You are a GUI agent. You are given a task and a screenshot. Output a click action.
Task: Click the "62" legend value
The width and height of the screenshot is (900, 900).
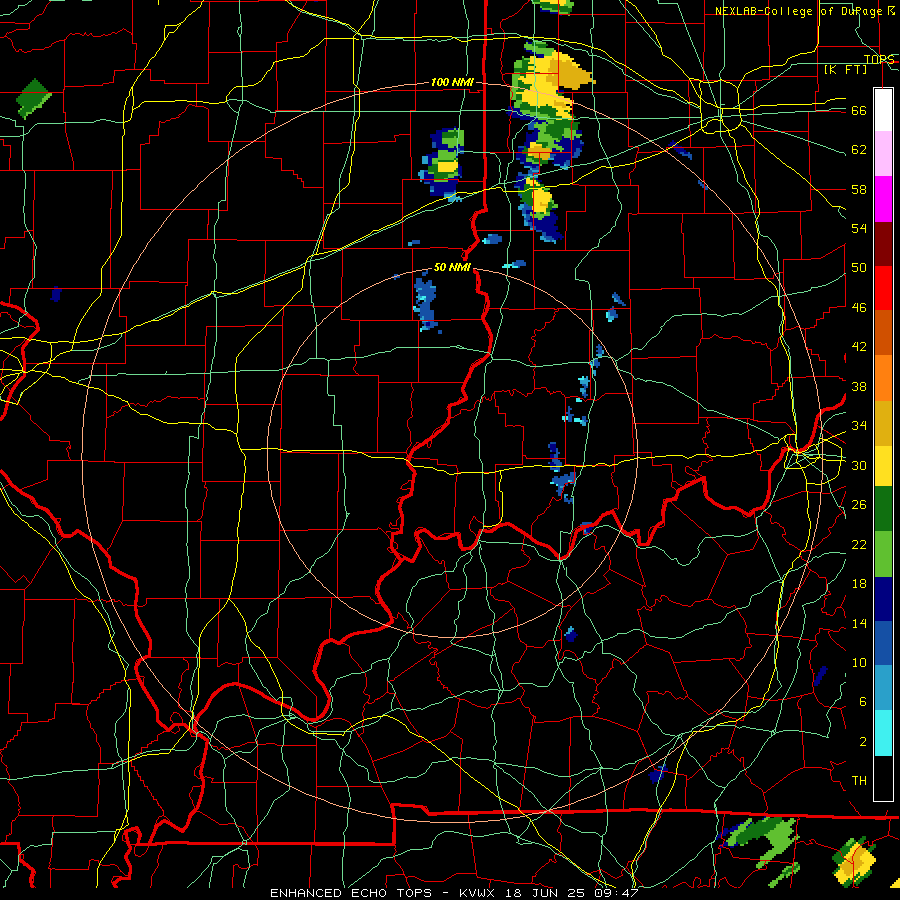(x=859, y=150)
